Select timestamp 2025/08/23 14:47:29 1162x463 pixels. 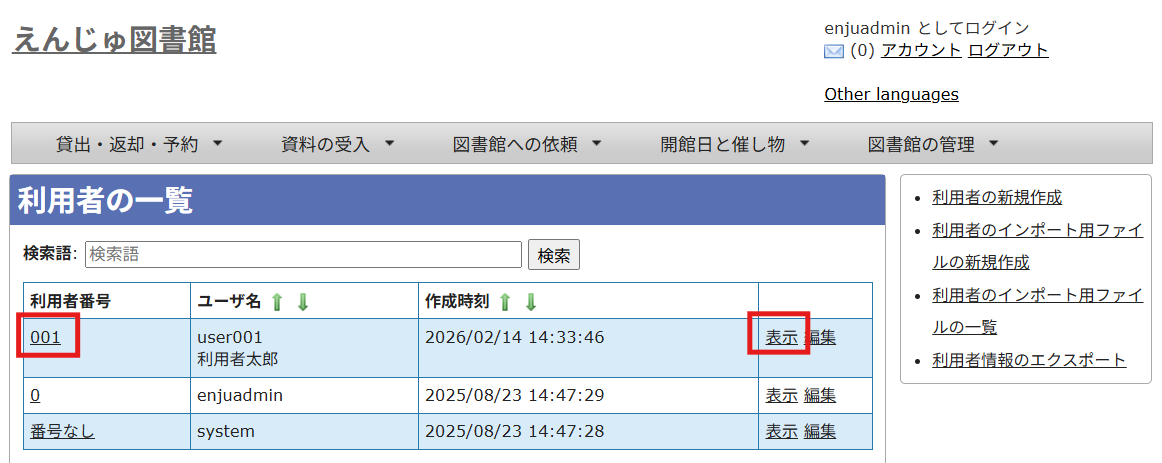pyautogui.click(x=514, y=396)
